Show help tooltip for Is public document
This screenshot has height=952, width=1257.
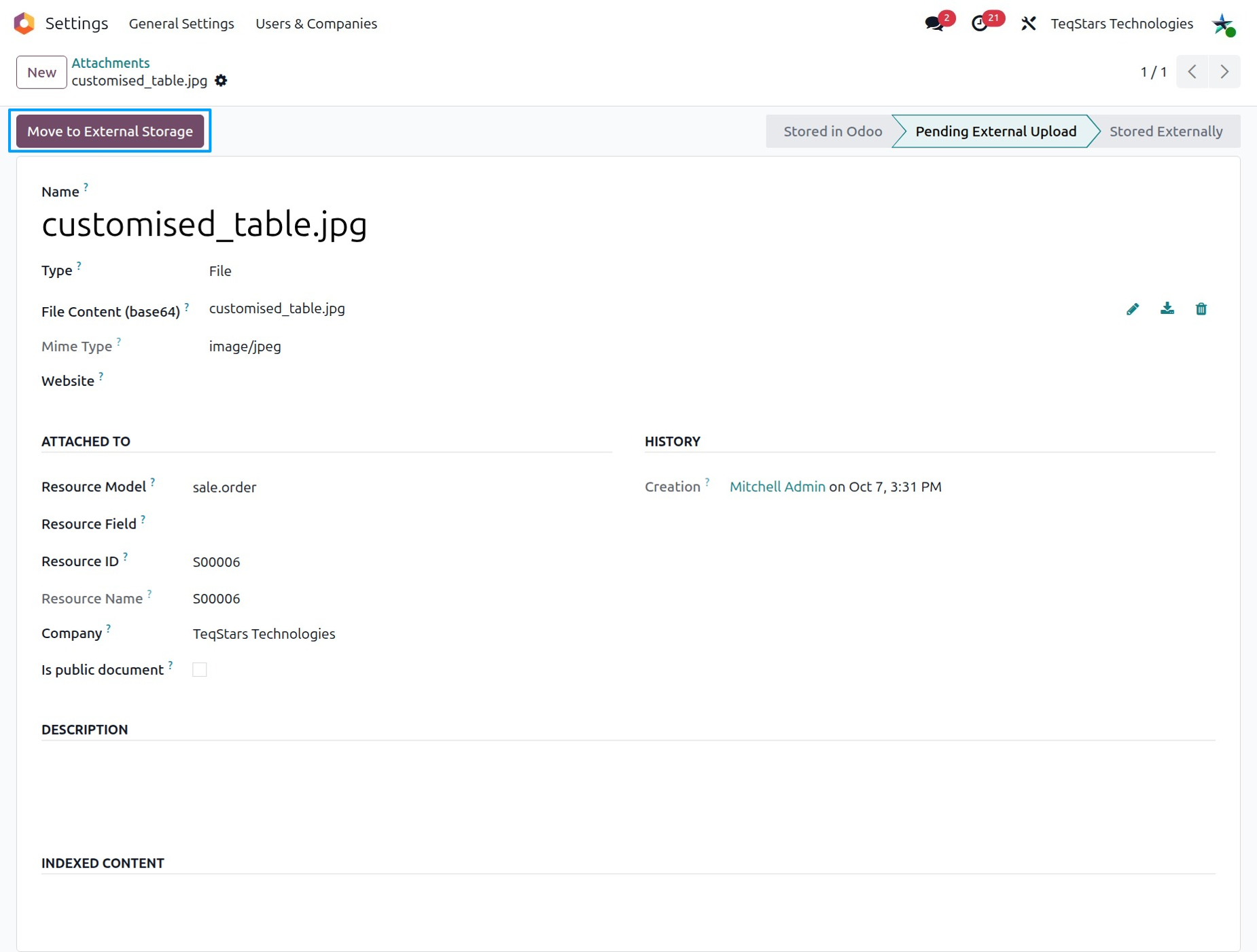click(x=170, y=665)
